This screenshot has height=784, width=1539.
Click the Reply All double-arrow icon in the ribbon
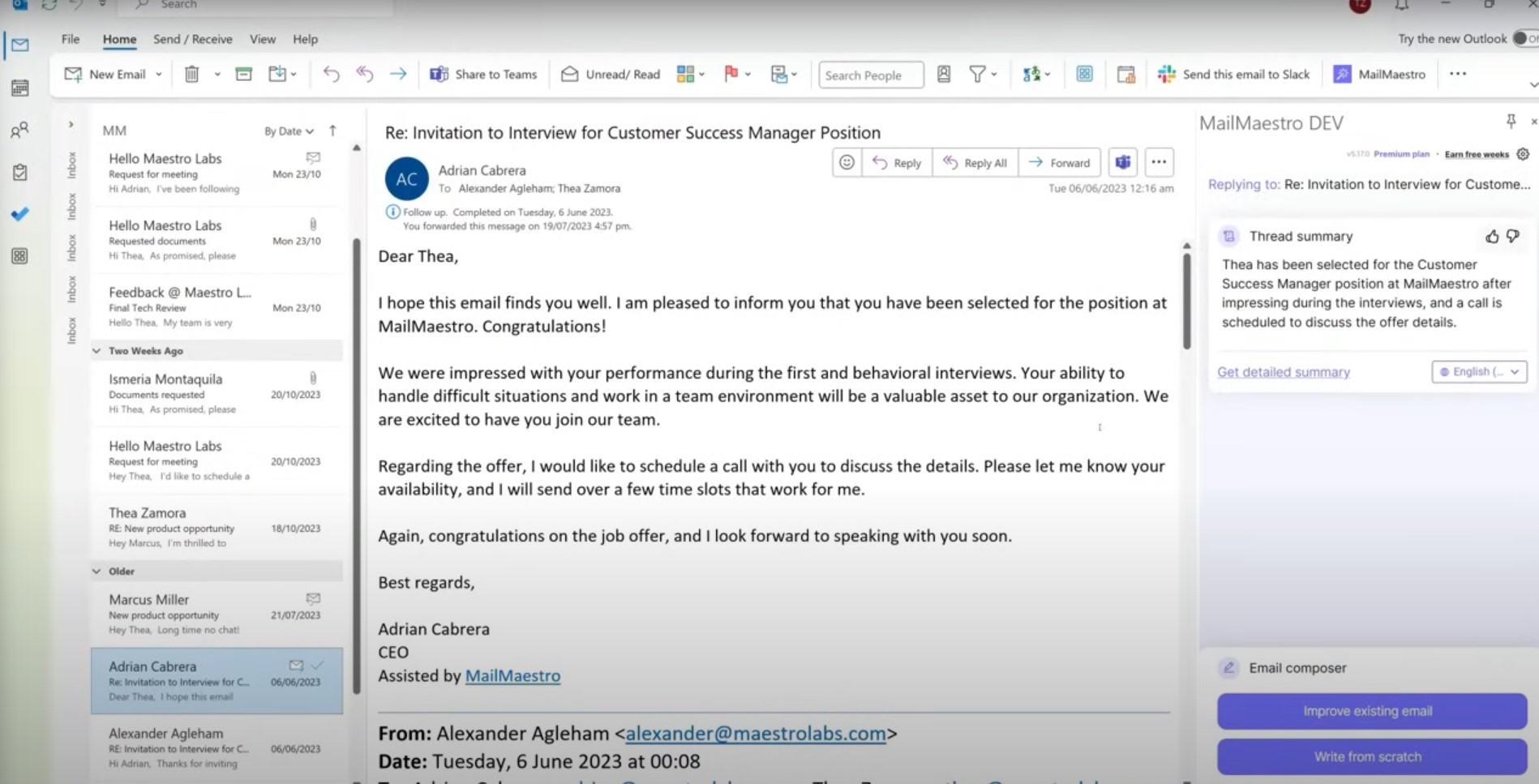365,75
